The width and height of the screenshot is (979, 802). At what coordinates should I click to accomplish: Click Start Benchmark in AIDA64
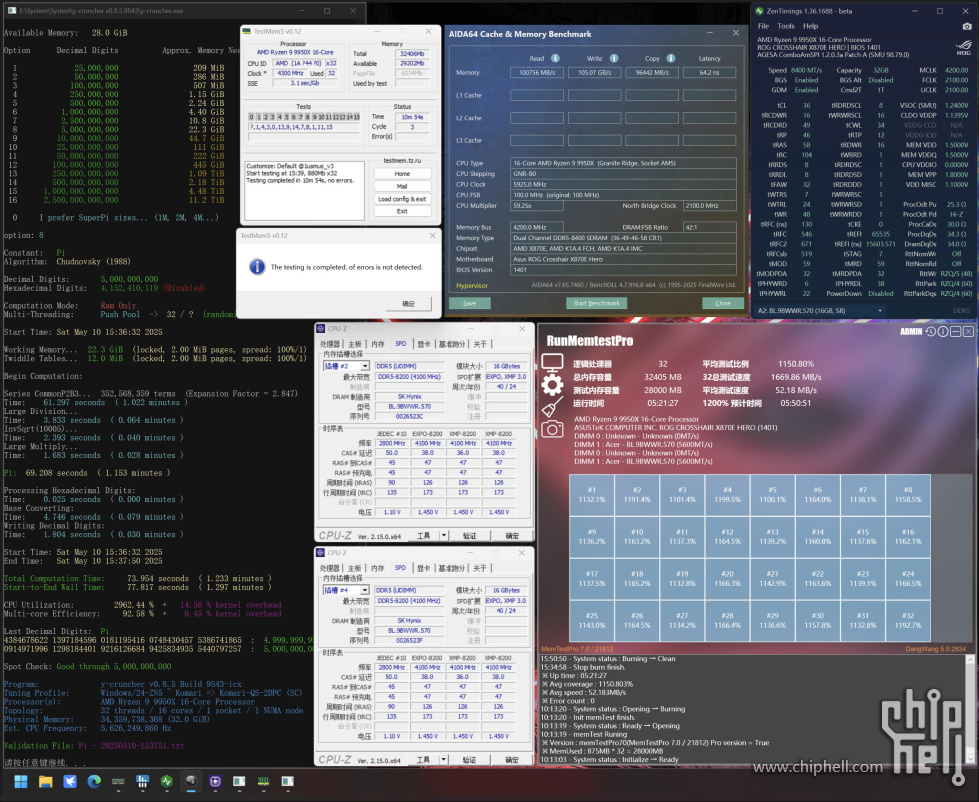point(596,303)
